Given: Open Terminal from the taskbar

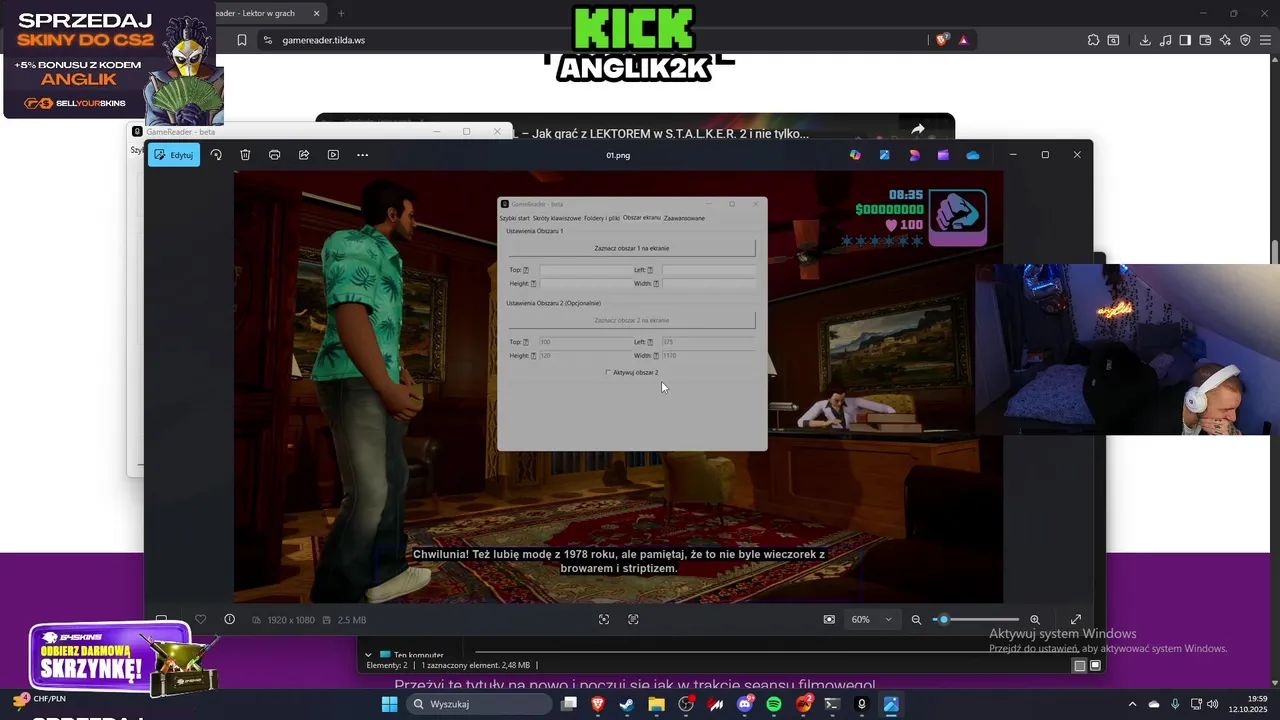Looking at the screenshot, I should pos(832,704).
